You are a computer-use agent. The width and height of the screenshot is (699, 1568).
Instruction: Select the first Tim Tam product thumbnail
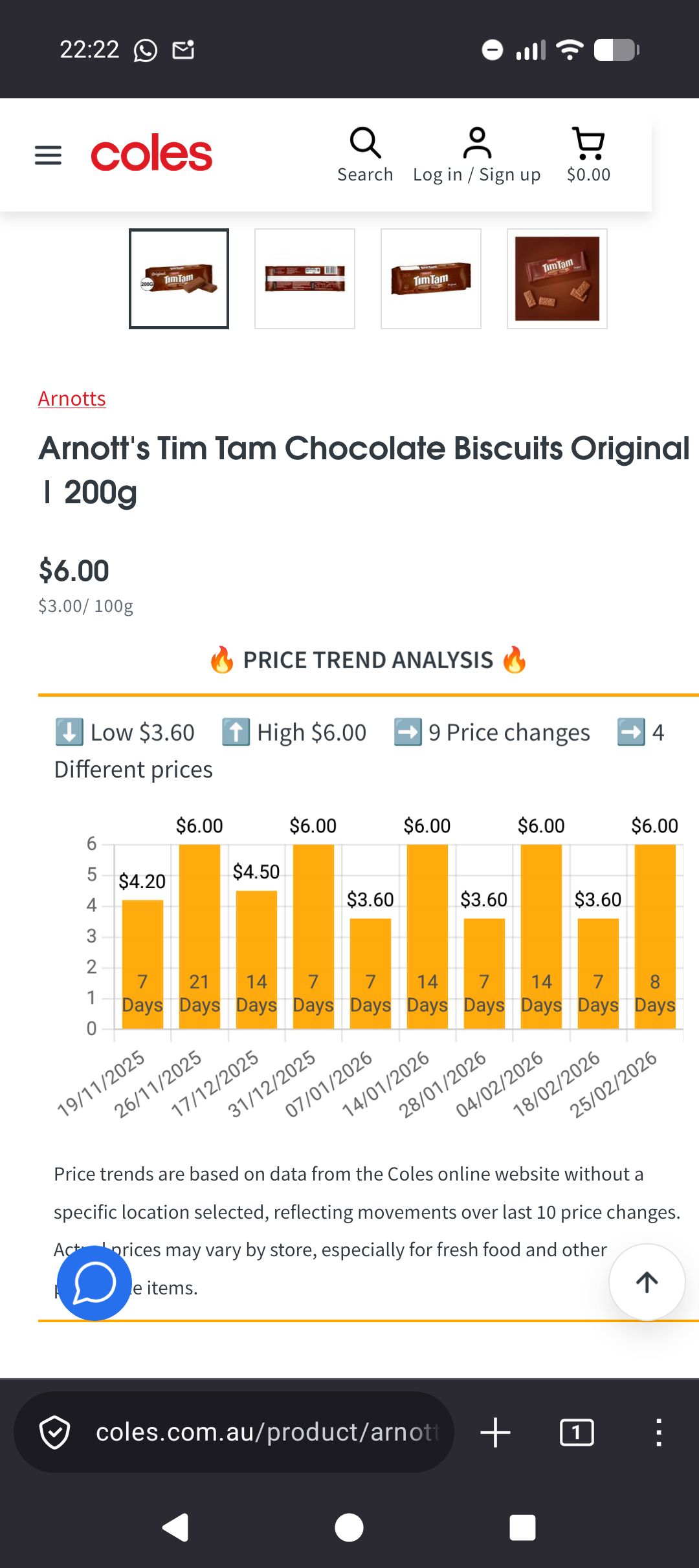coord(179,279)
